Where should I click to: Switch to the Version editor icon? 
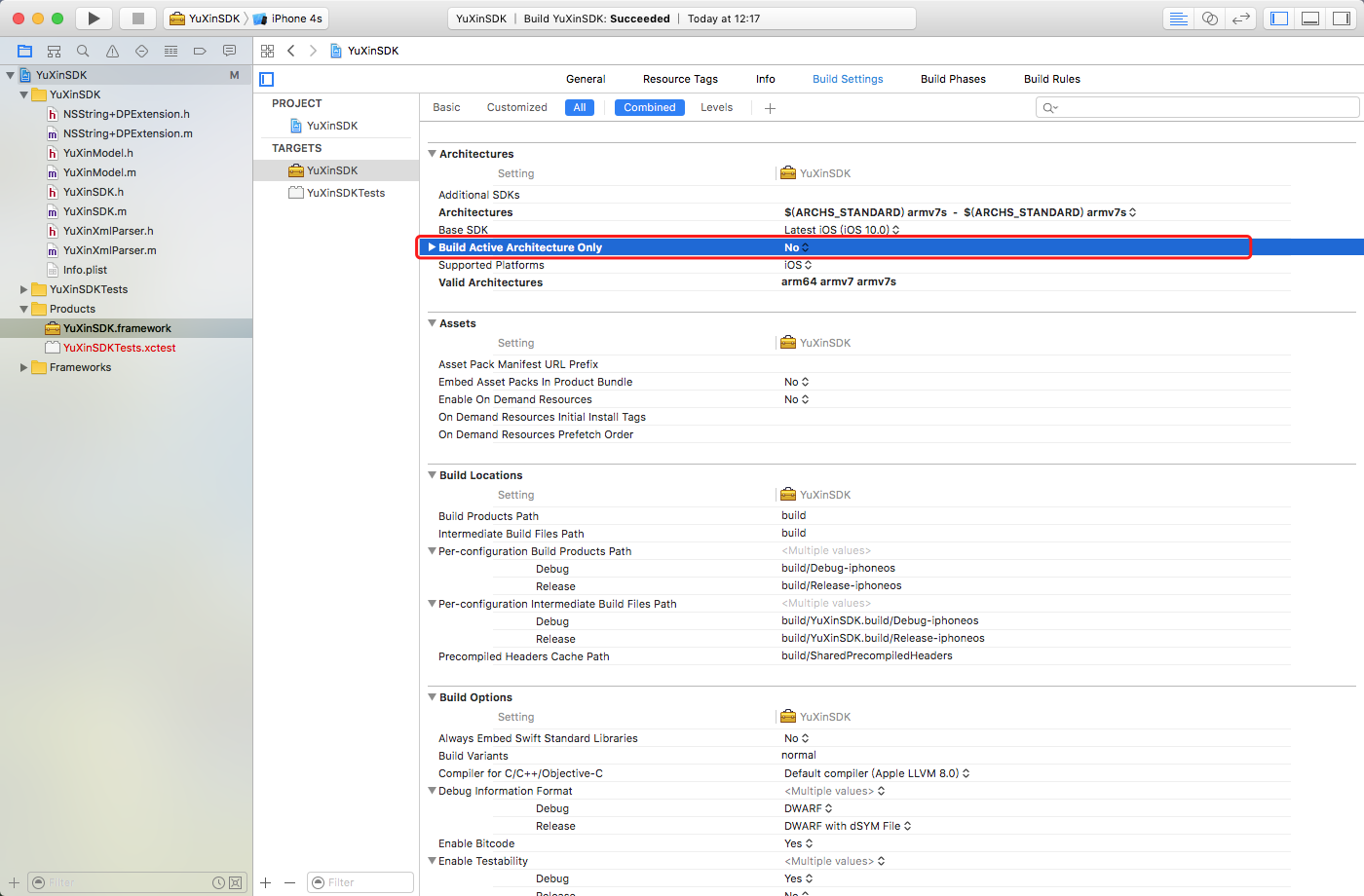(x=1241, y=19)
